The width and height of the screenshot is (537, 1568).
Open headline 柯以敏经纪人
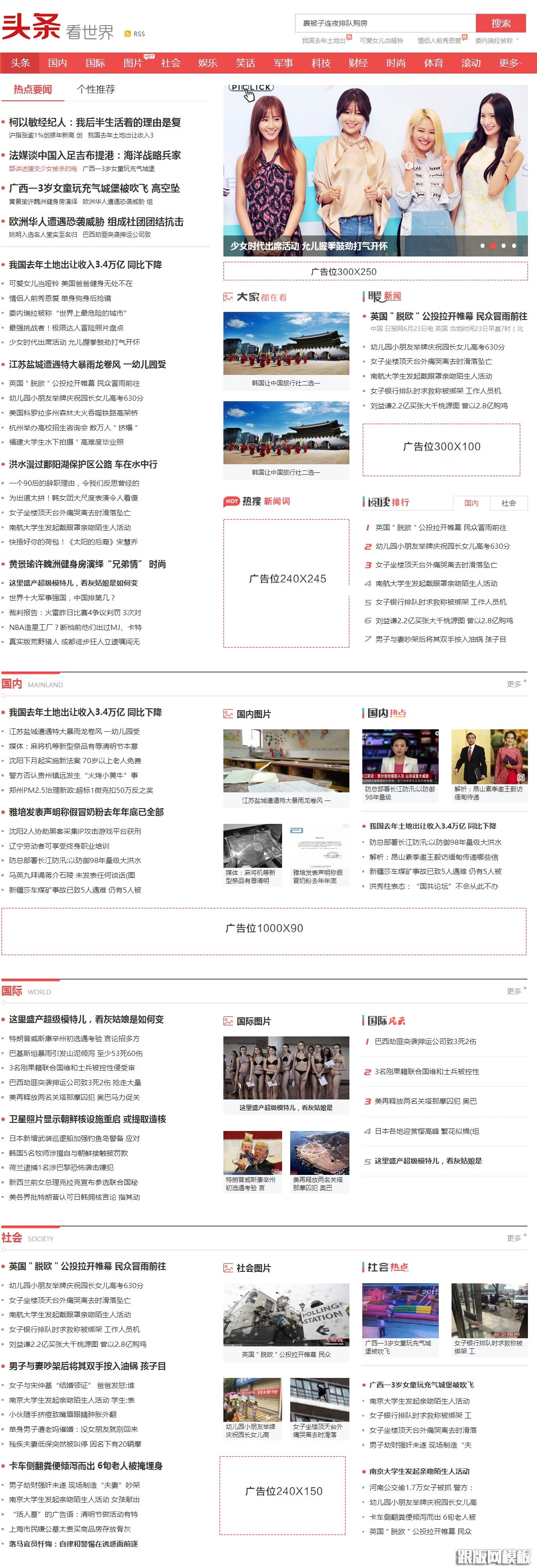click(x=95, y=122)
